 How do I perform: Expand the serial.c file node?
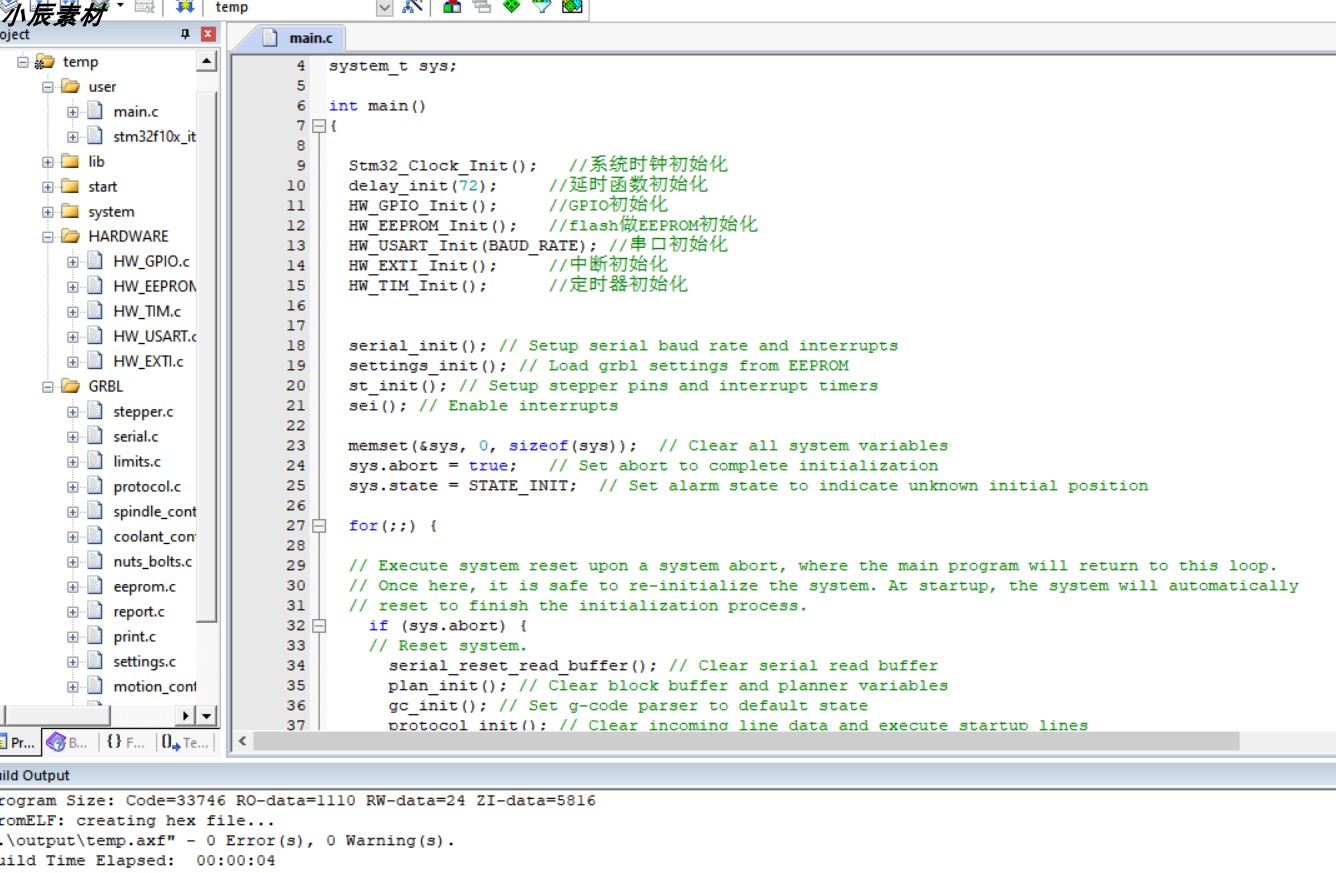coord(72,437)
